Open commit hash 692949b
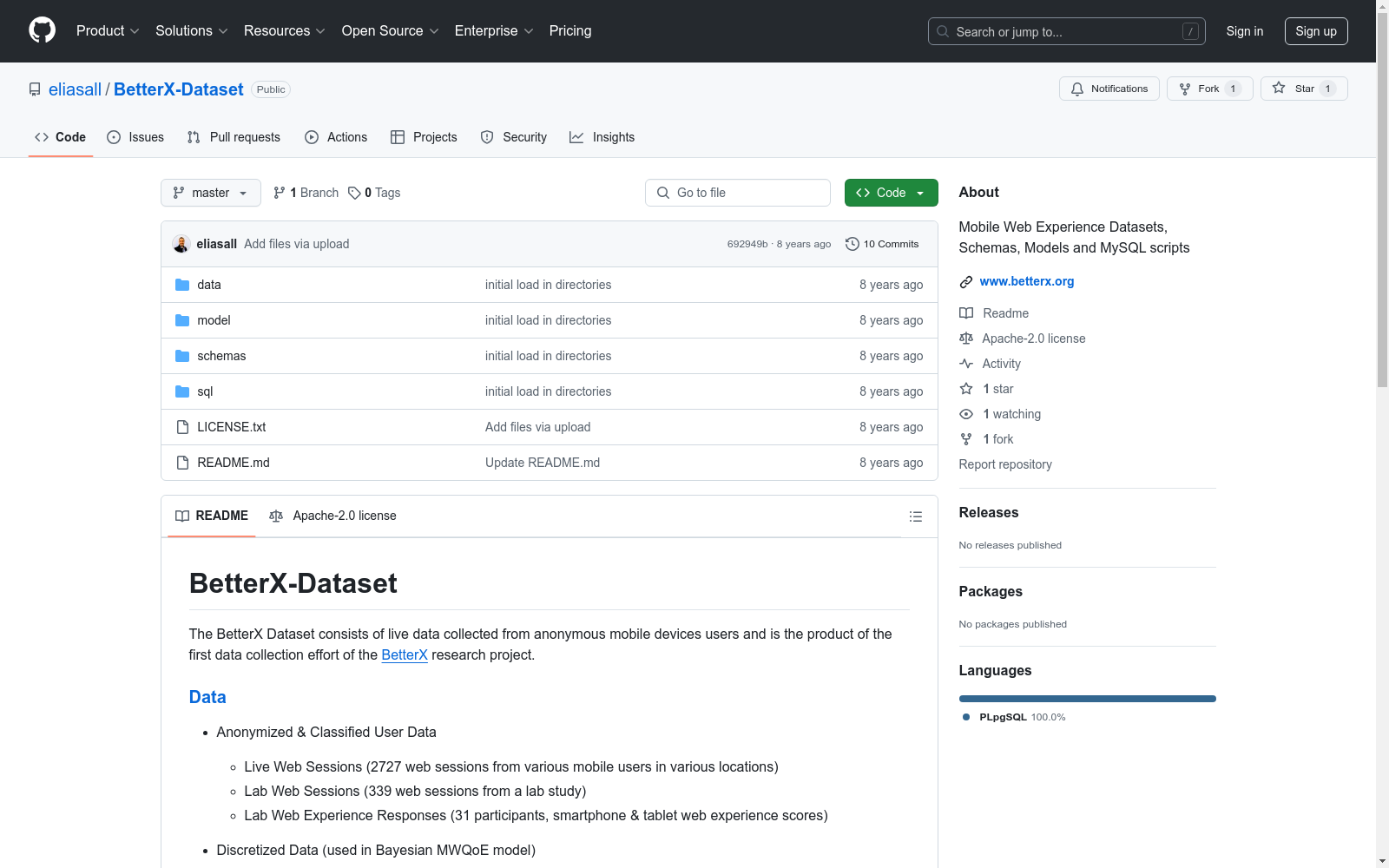Viewport: 1389px width, 868px height. (x=747, y=244)
